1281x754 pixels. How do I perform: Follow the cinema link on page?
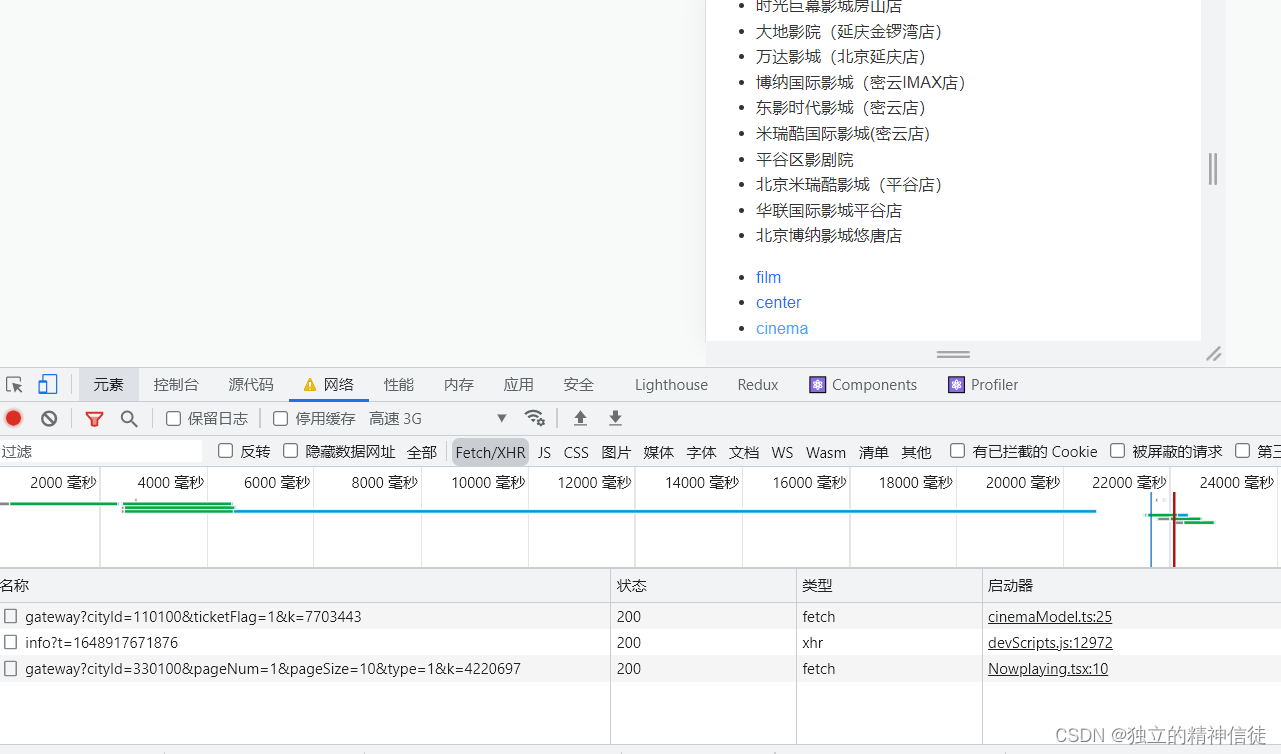[x=782, y=328]
